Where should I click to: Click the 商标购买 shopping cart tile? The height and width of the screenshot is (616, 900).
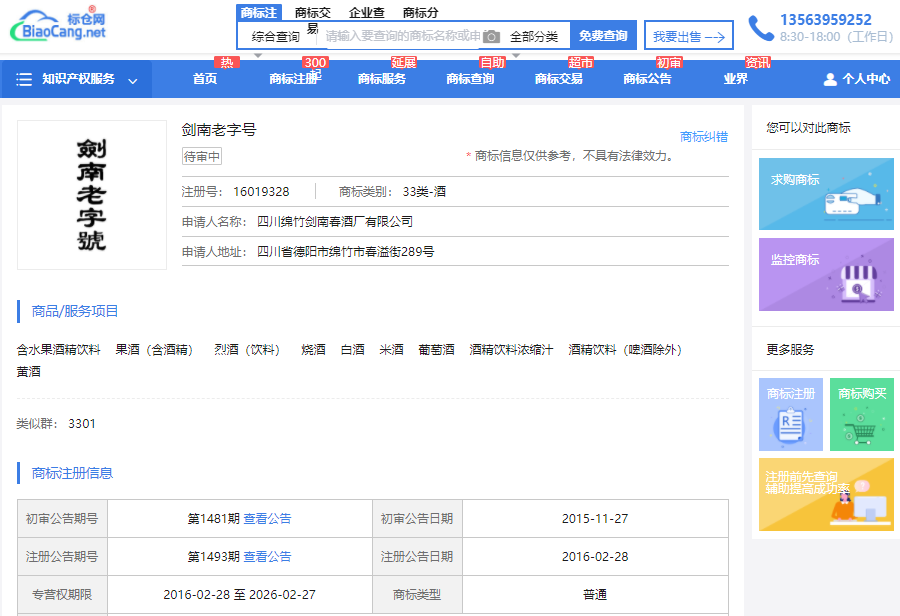pyautogui.click(x=861, y=414)
